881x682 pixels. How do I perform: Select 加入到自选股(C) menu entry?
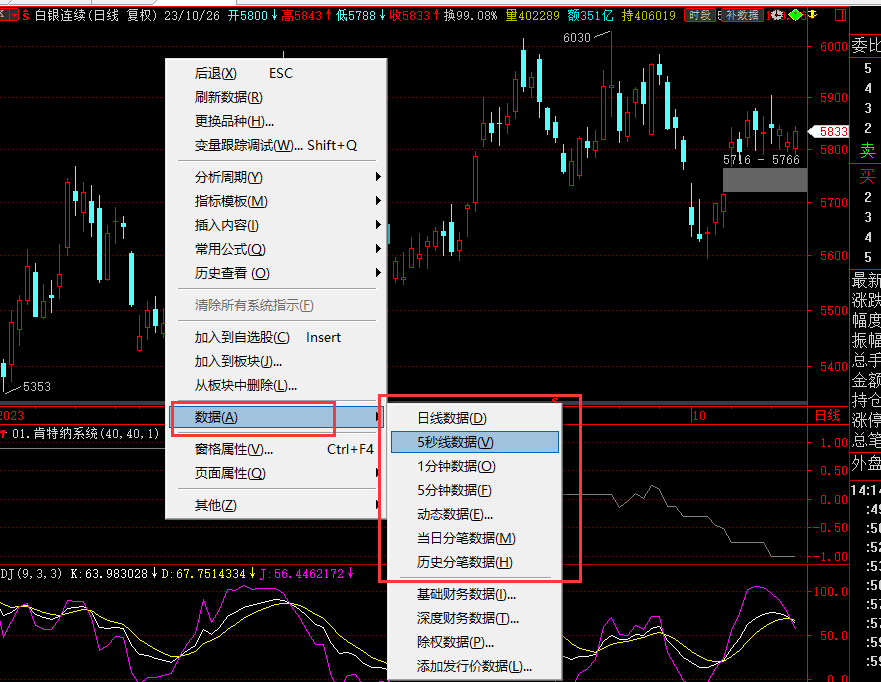(x=276, y=337)
